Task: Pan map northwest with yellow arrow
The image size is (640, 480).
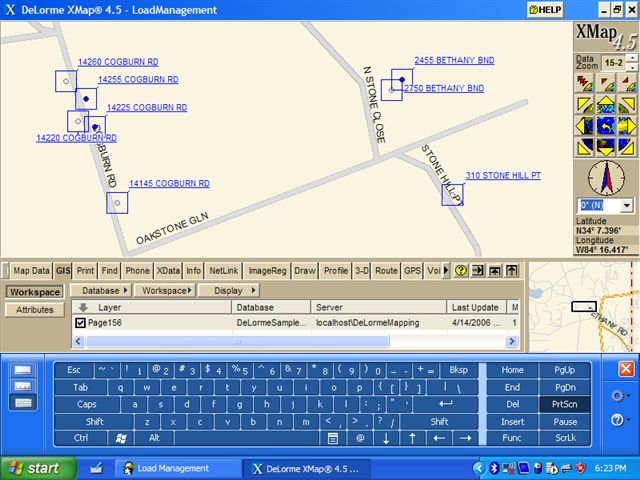Action: 584,104
